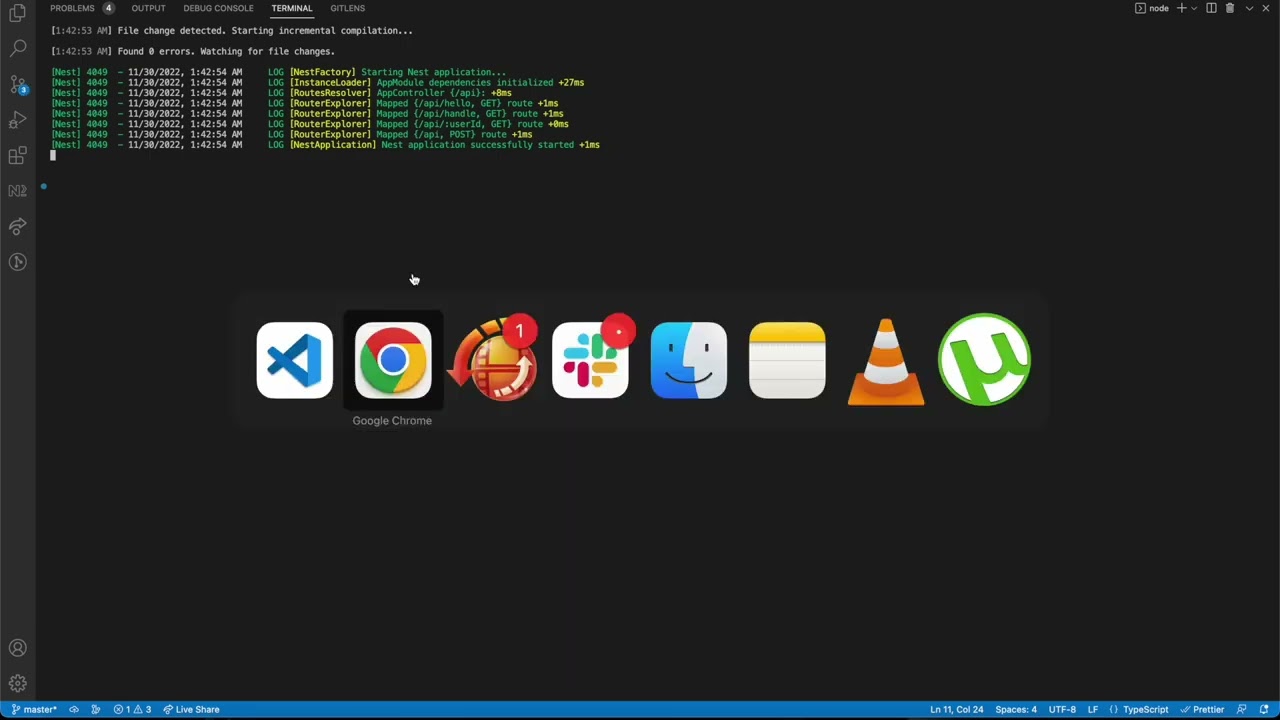Open the Search view in activity bar
Viewport: 1280px width, 720px height.
(x=17, y=48)
